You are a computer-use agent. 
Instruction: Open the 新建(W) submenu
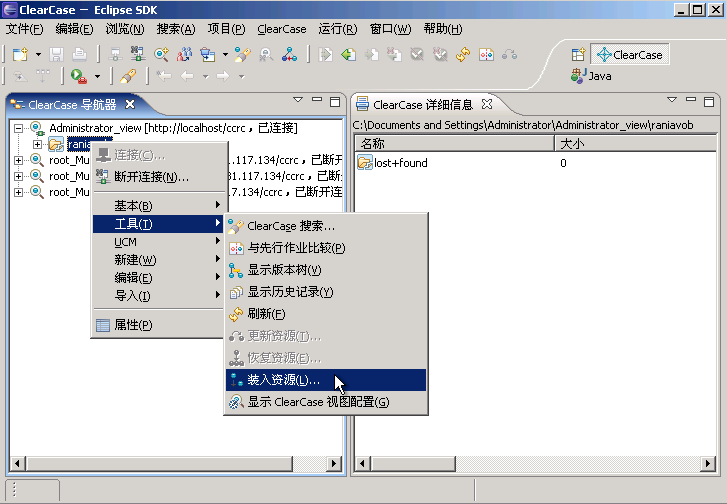point(158,260)
